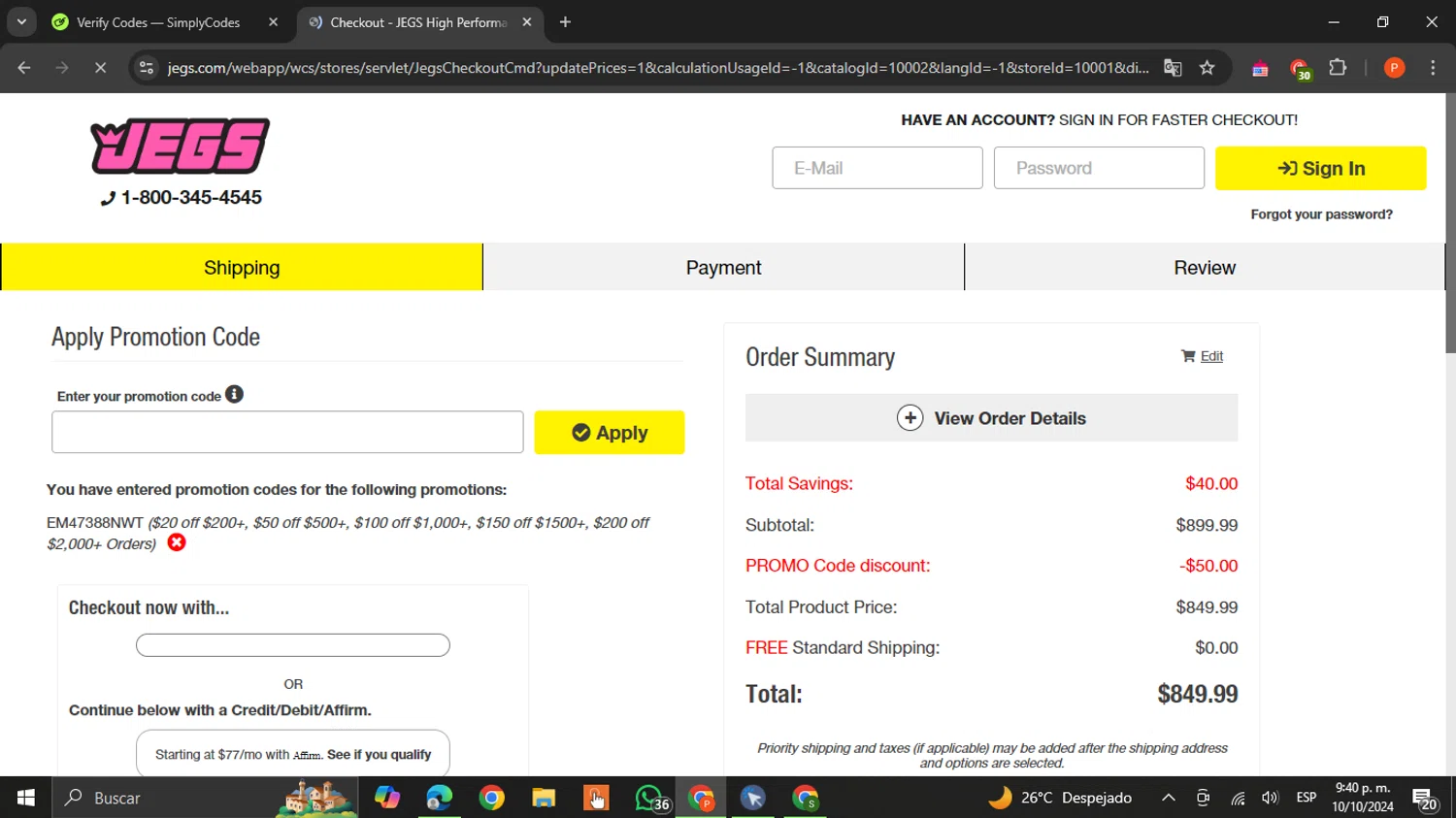This screenshot has height=818, width=1456.
Task: Open the Windows Start menu
Action: (26, 798)
